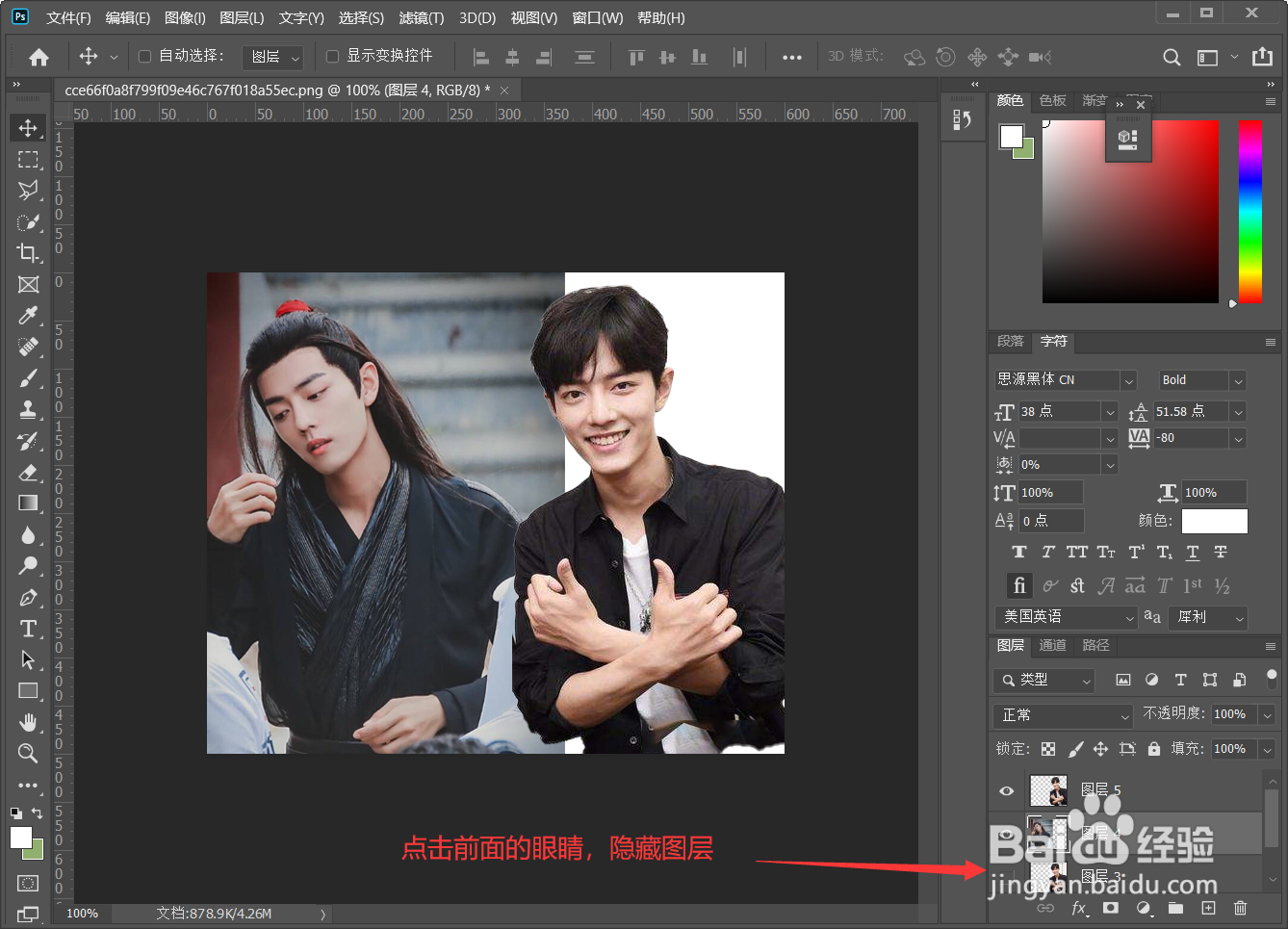Select the 图层 5 layer thumbnail
The height and width of the screenshot is (929, 1288).
pos(1048,790)
